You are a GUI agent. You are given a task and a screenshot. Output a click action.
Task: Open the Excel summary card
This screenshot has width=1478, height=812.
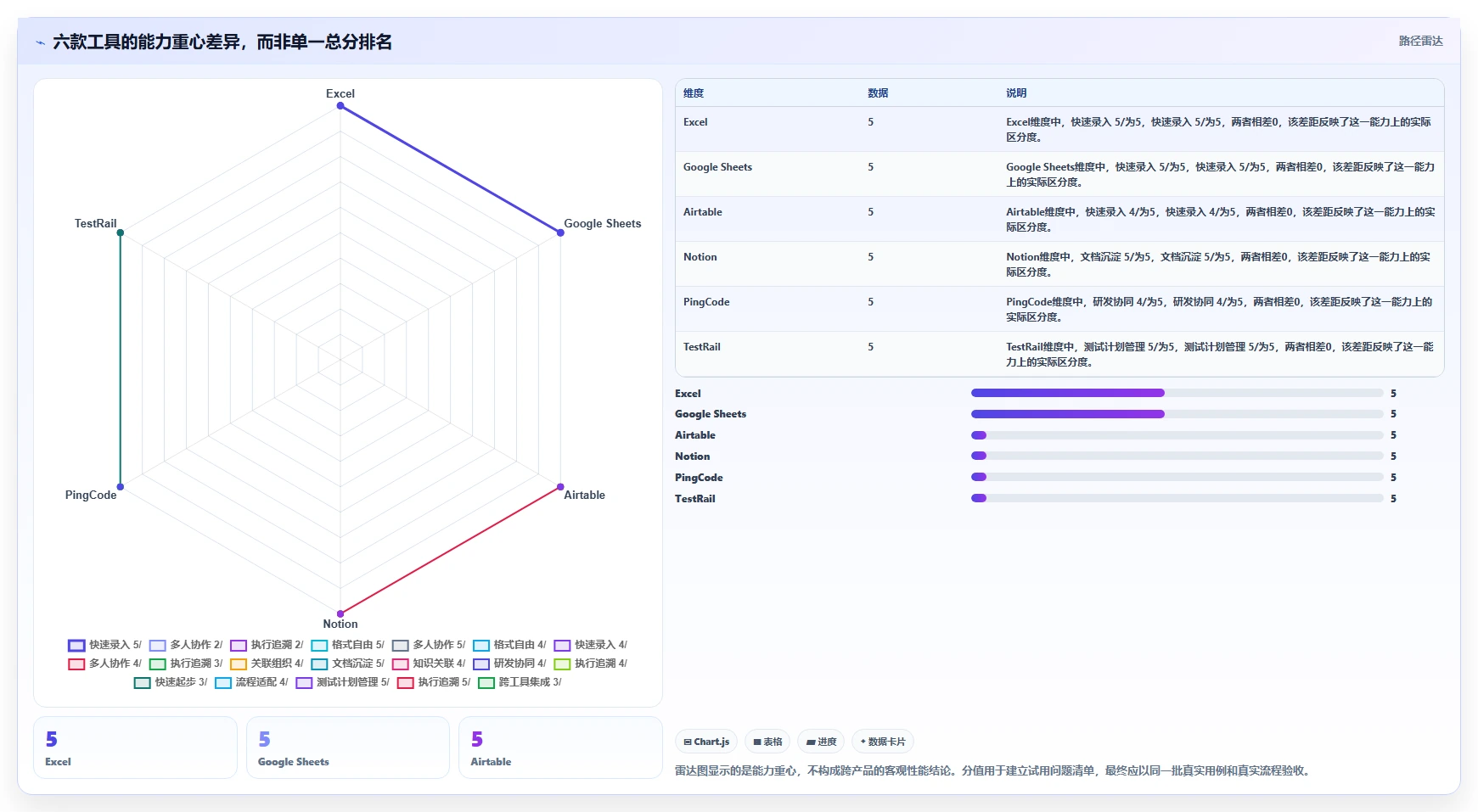(x=135, y=748)
